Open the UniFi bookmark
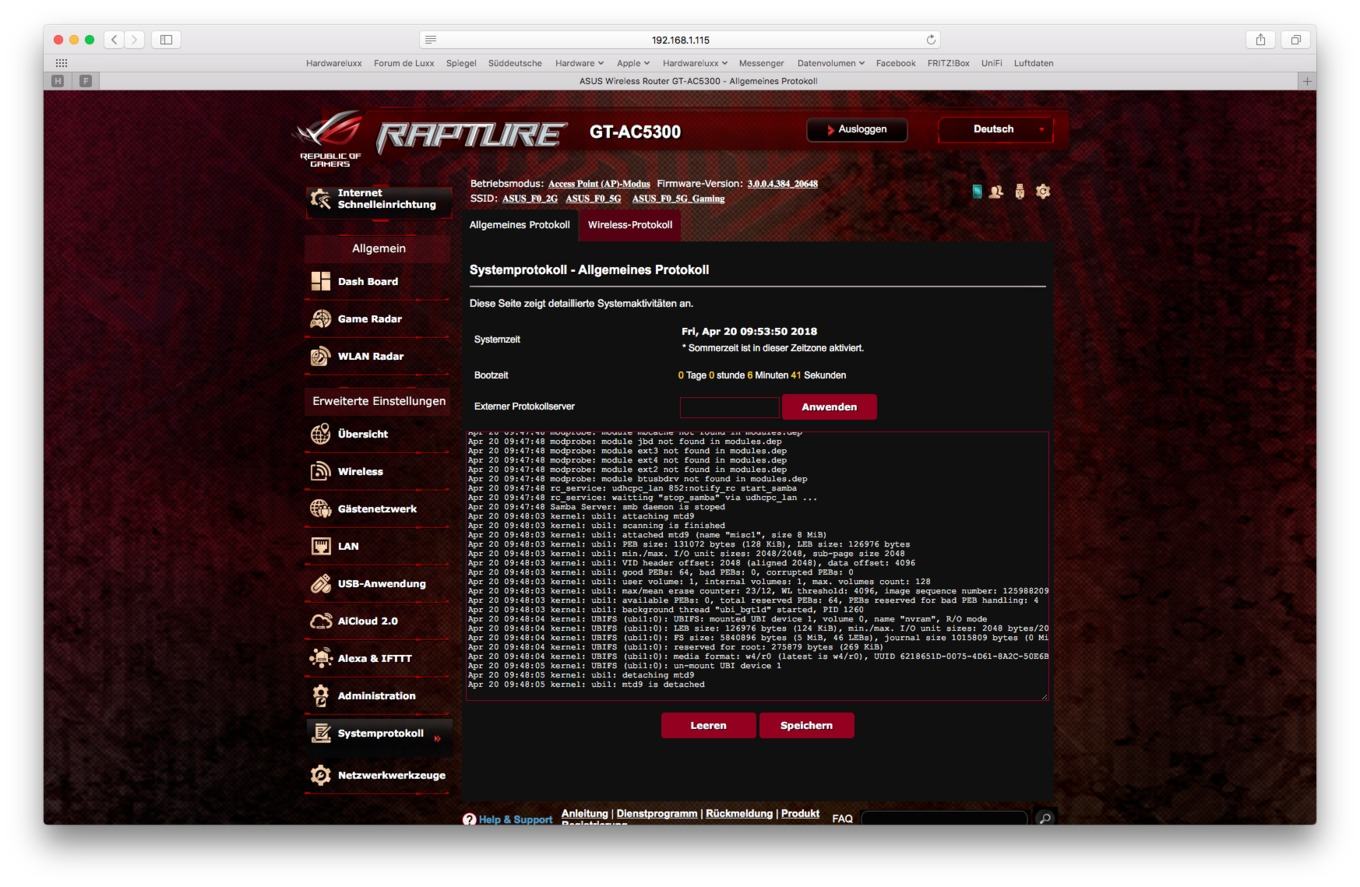The height and width of the screenshot is (887, 1360). 991,63
